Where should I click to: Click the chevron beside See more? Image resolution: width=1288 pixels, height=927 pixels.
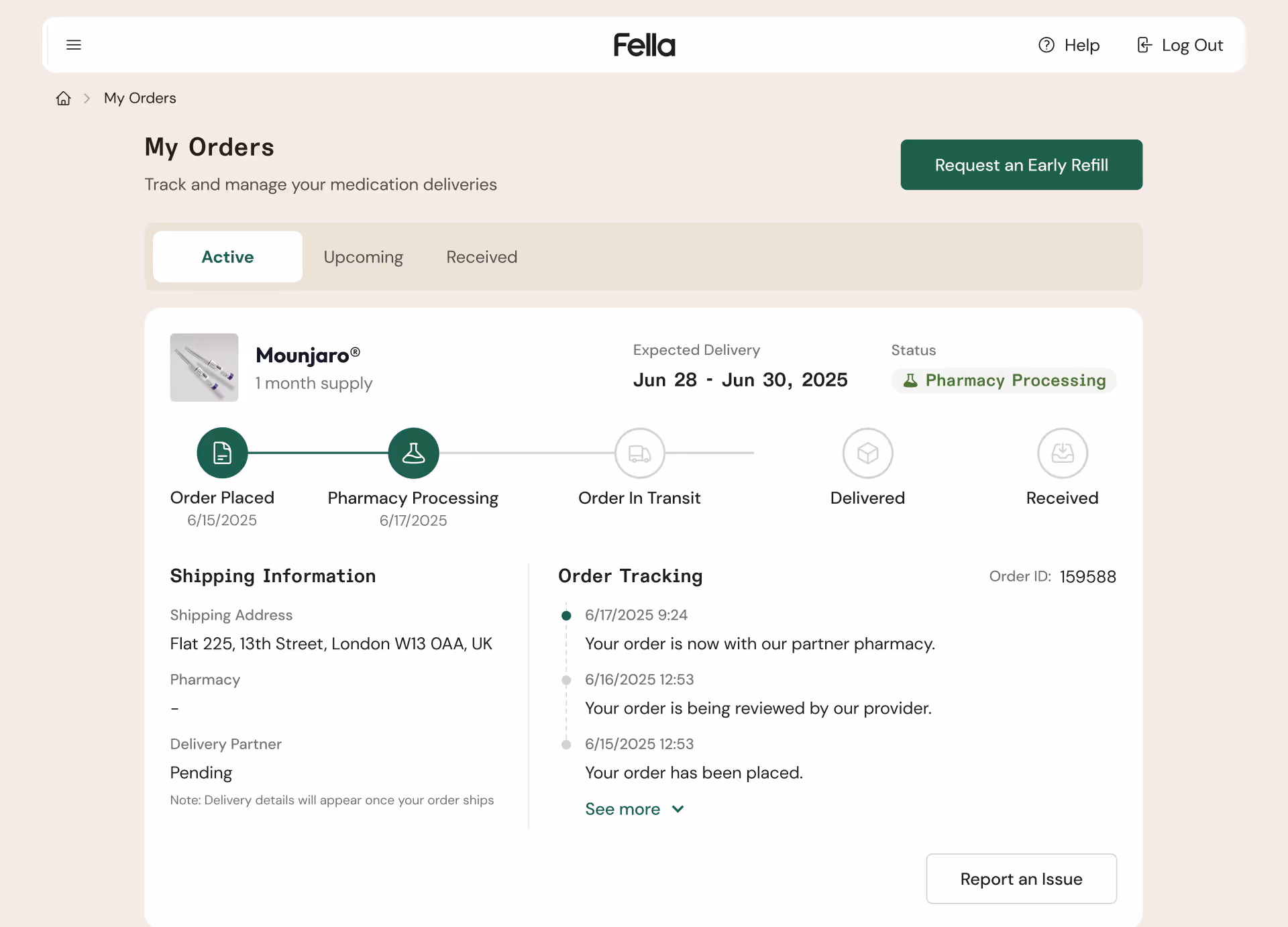pyautogui.click(x=678, y=809)
